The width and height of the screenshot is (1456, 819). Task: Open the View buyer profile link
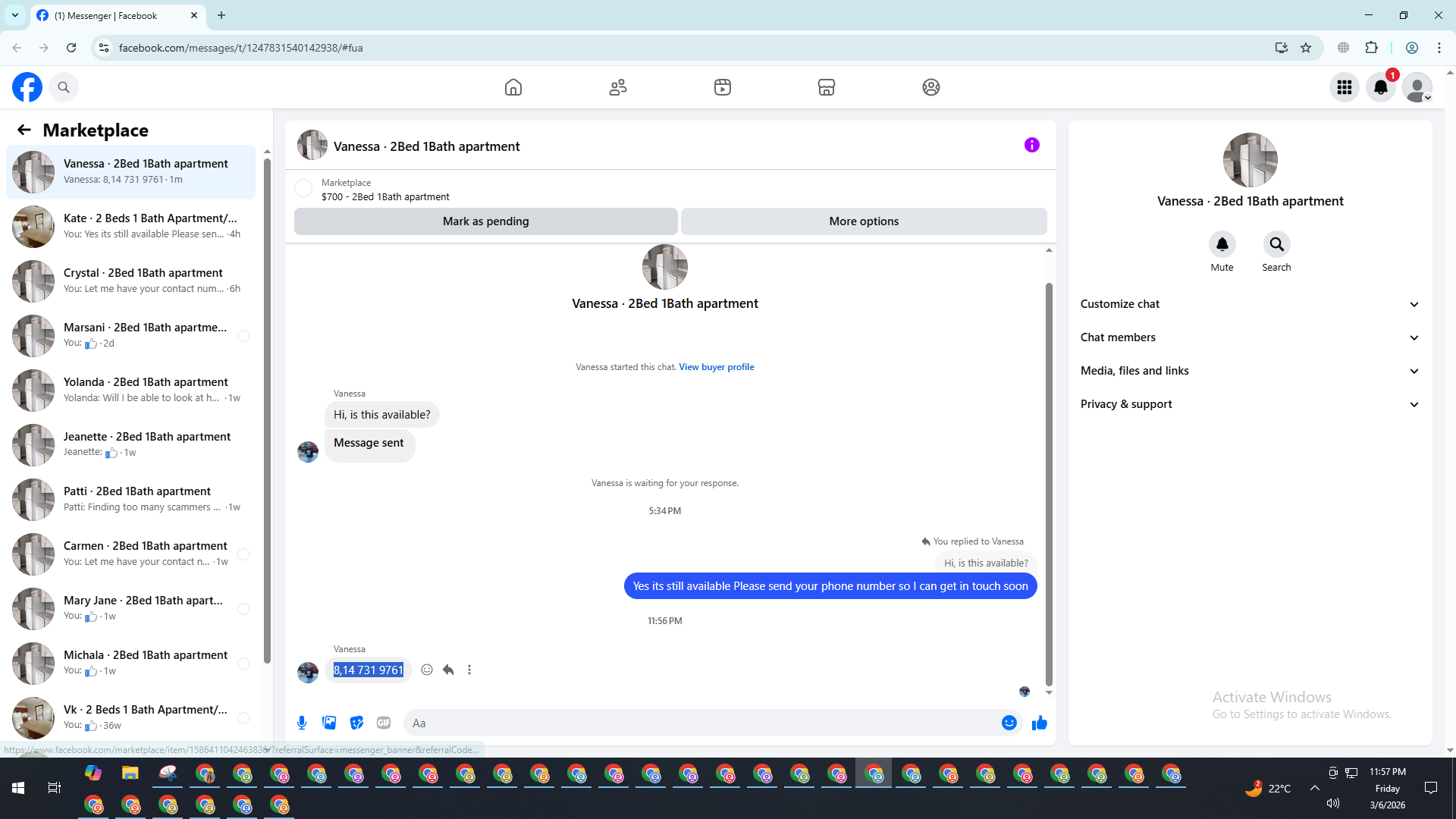coord(716,367)
